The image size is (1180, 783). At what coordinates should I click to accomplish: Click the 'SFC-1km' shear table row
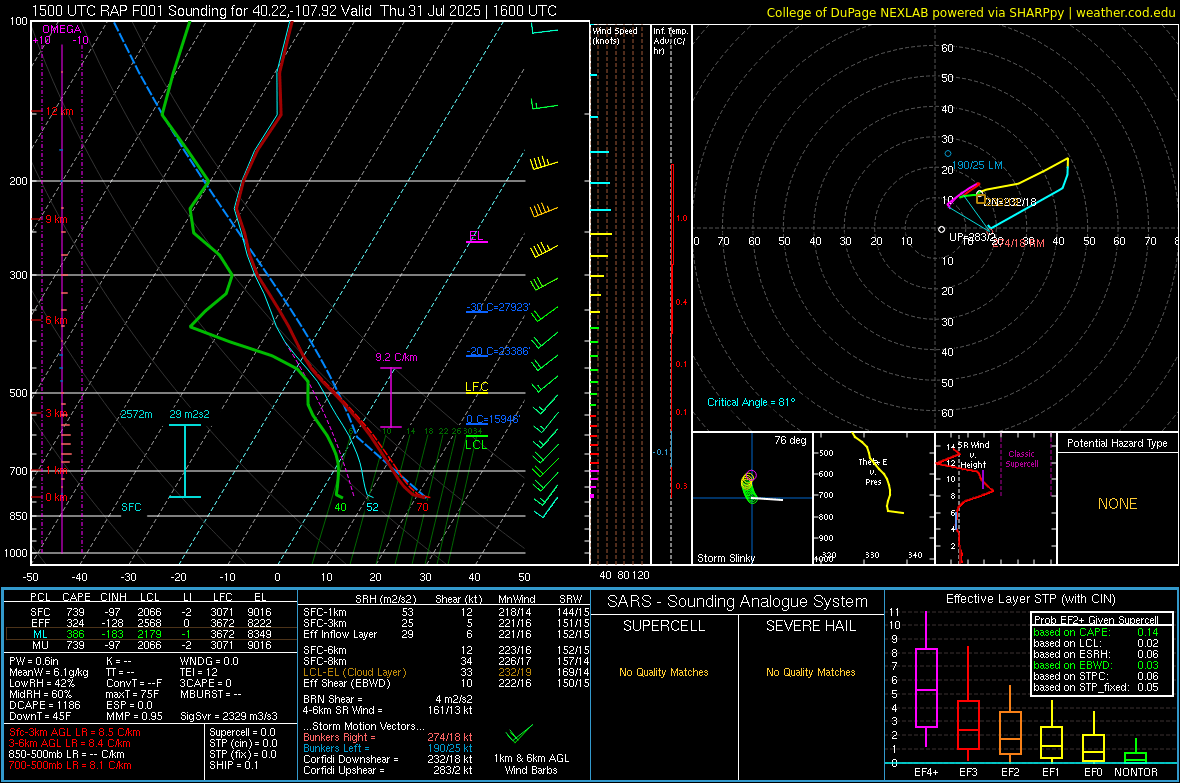click(445, 612)
